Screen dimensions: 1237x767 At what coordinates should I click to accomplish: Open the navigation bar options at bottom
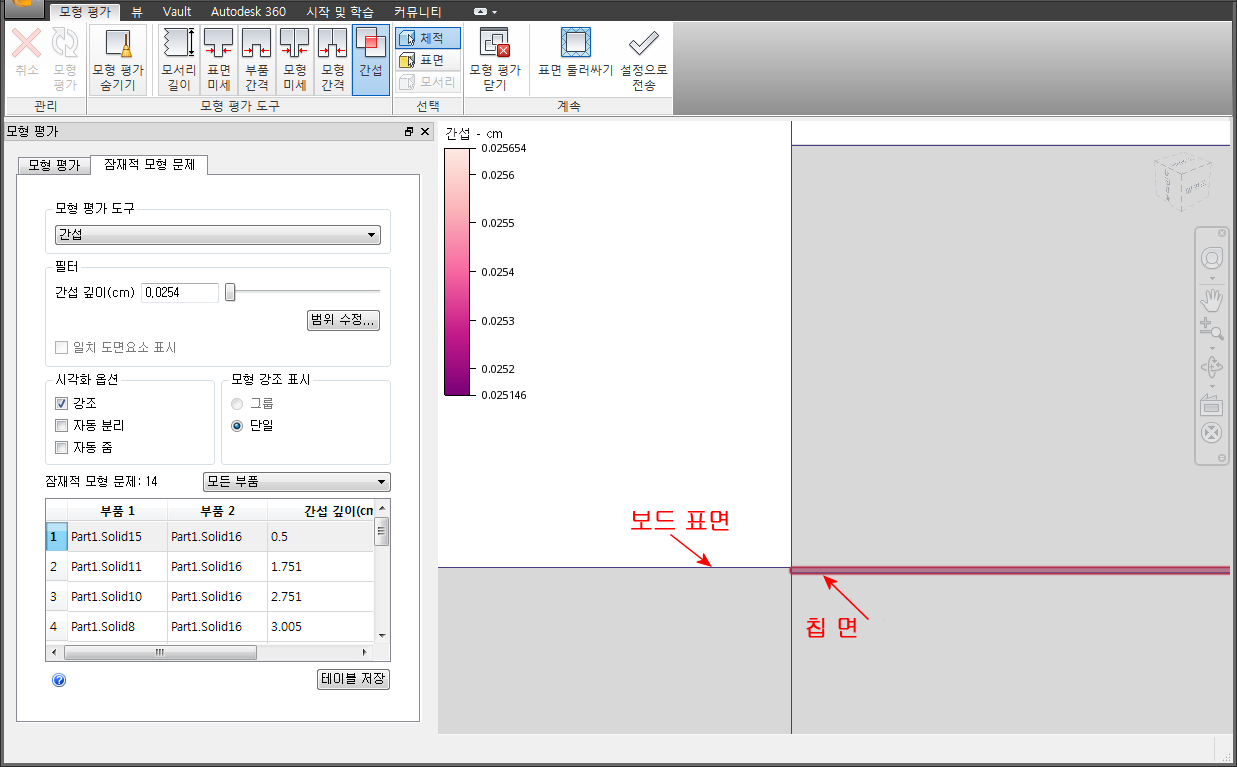coord(1222,458)
